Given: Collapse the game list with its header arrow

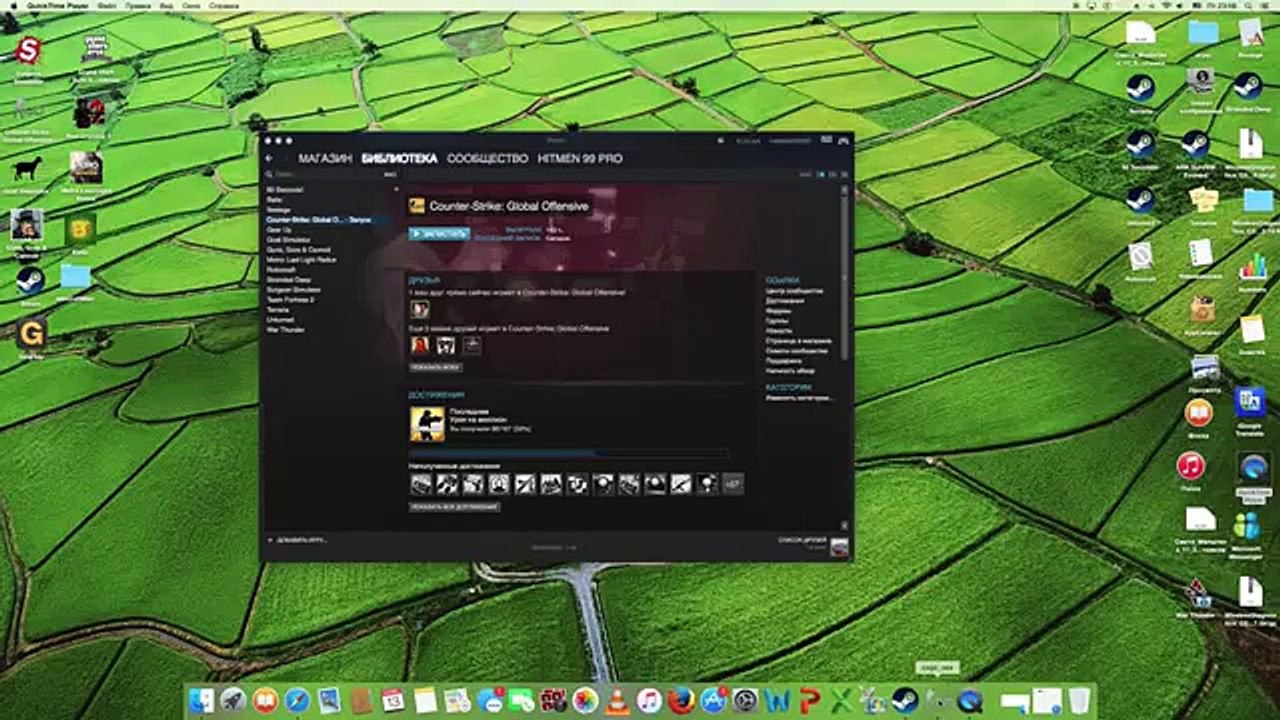Looking at the screenshot, I should (395, 189).
